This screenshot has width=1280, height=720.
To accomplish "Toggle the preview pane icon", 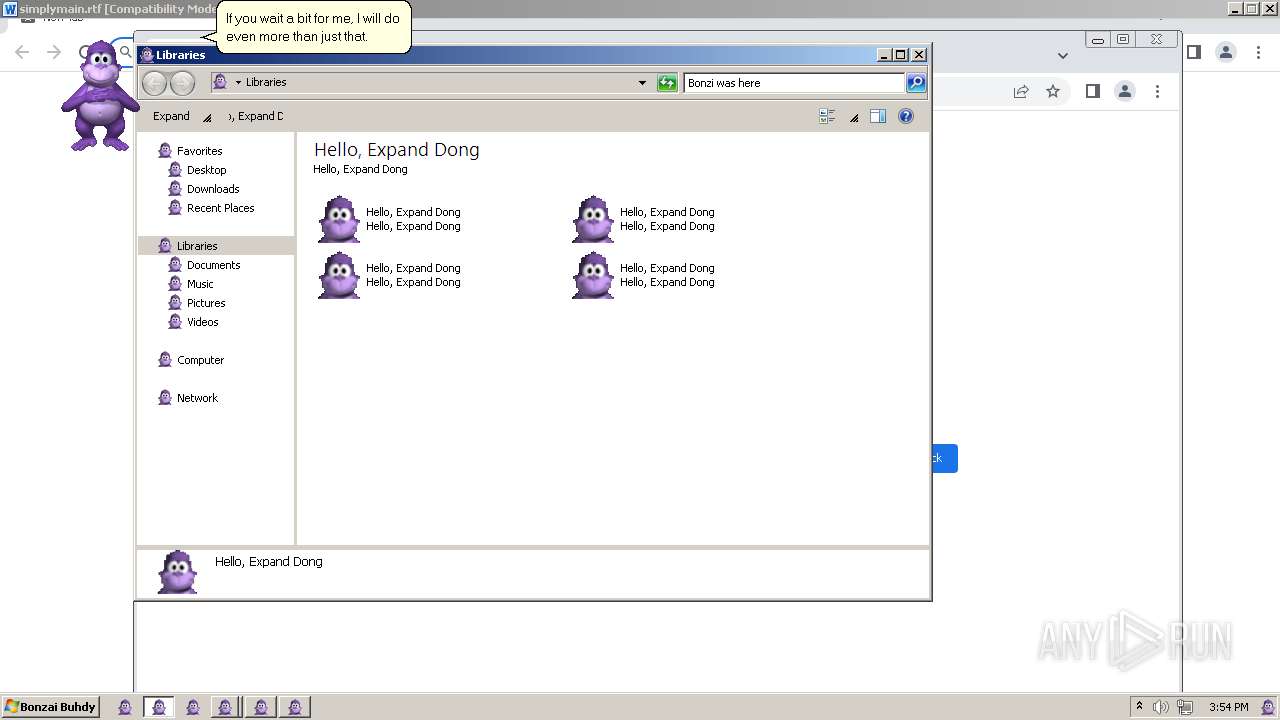I will [878, 116].
